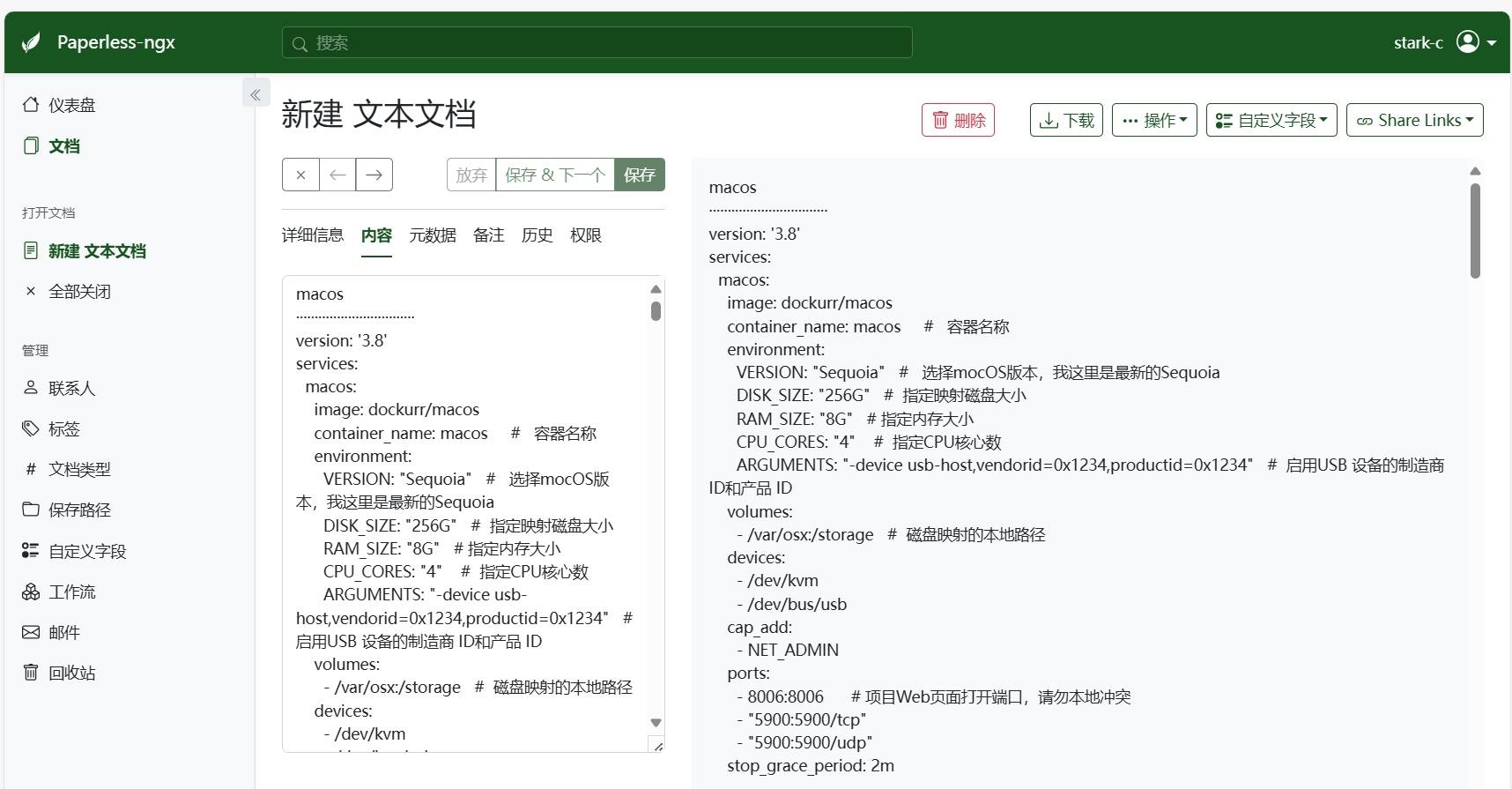This screenshot has height=789, width=1512.
Task: Click preview pane scrollbar thumb
Action: 1475,231
